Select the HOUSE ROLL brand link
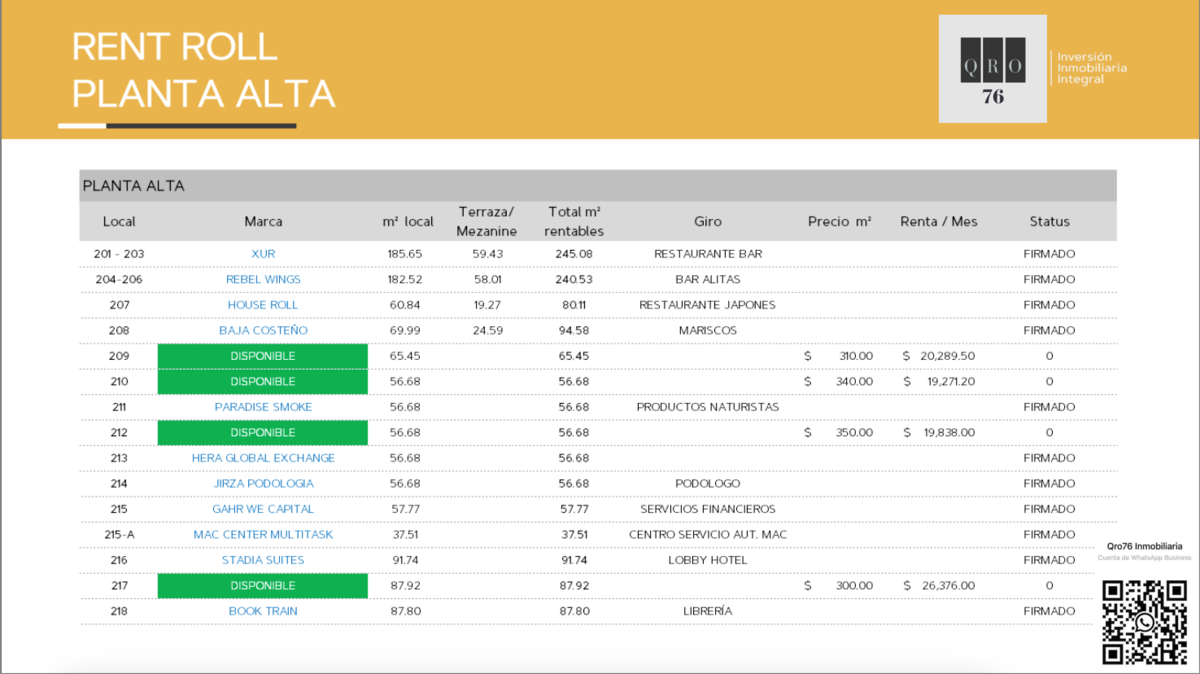This screenshot has width=1200, height=674. tap(263, 305)
